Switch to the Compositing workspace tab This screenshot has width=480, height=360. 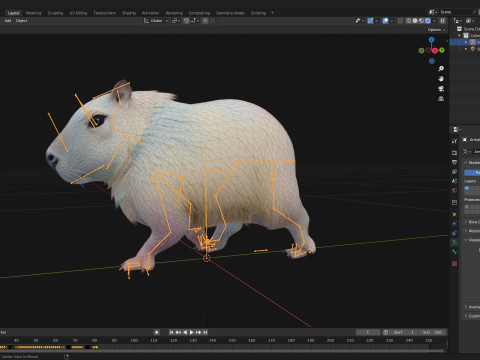click(199, 13)
